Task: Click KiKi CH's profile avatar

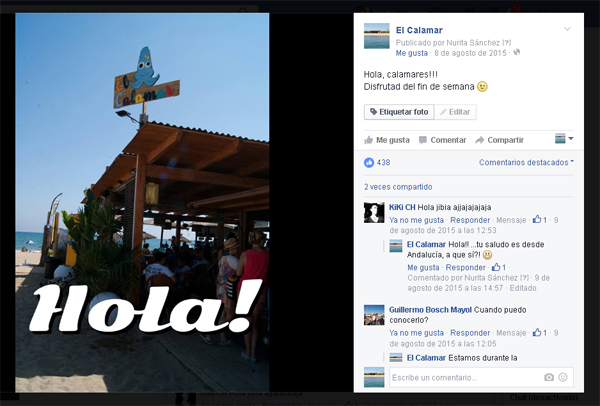Action: coord(374,213)
